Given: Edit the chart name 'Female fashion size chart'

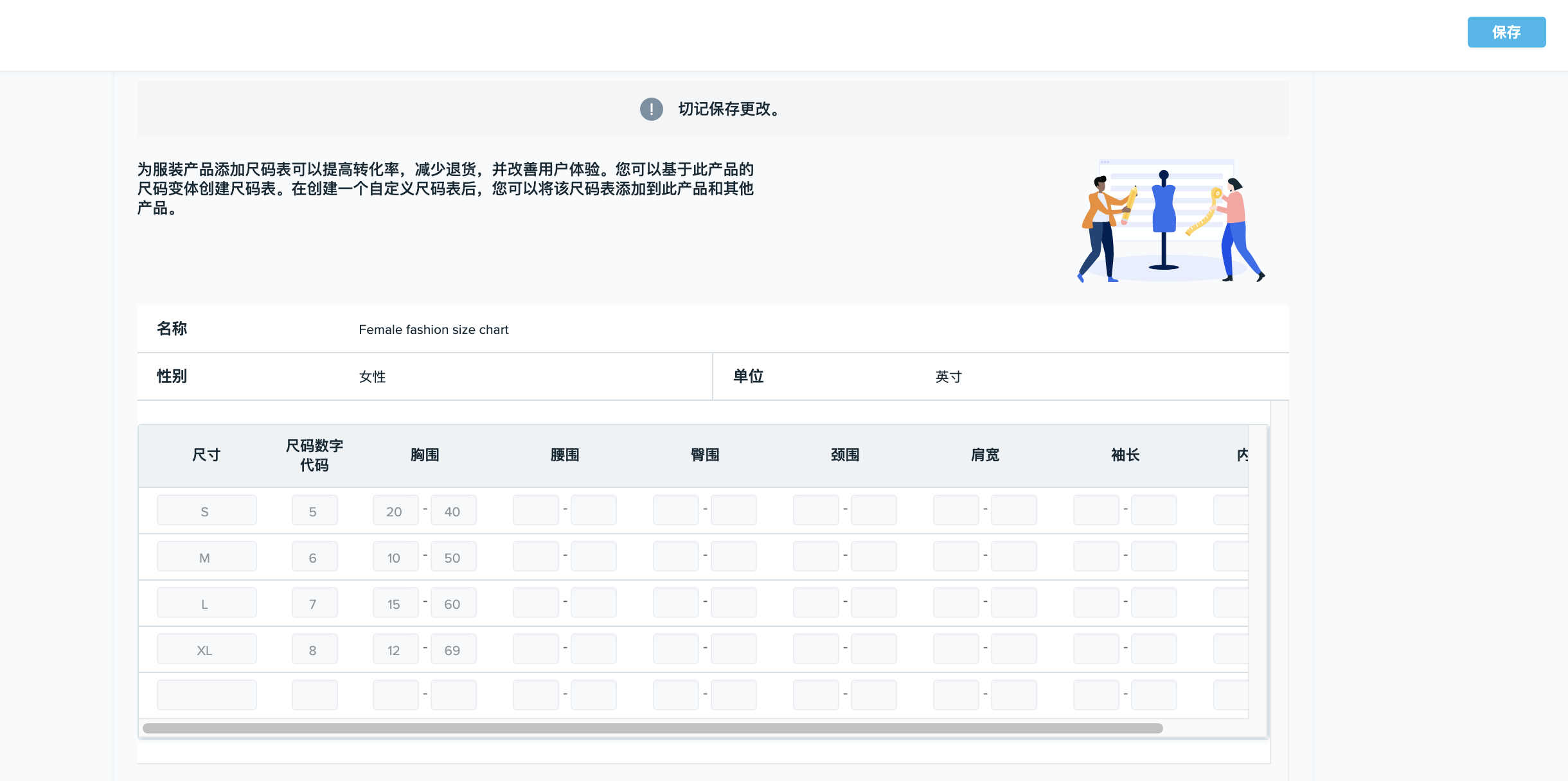Looking at the screenshot, I should 434,329.
